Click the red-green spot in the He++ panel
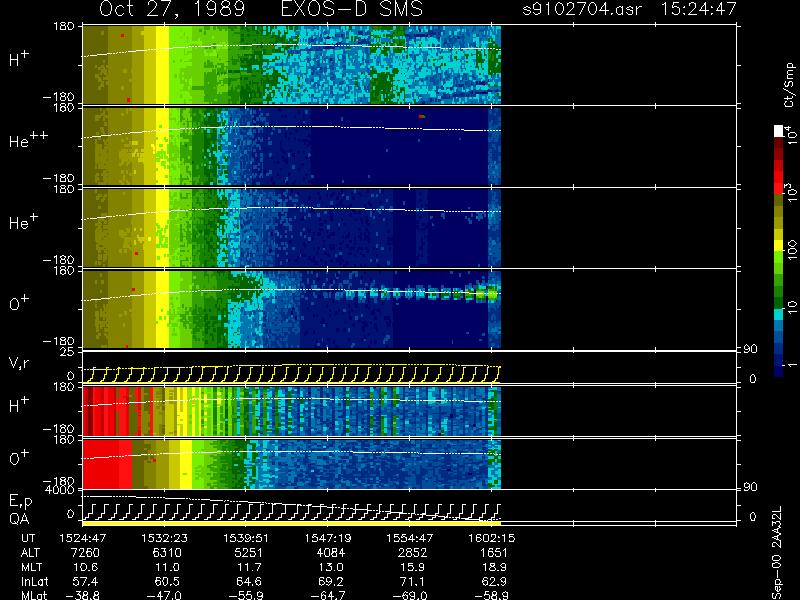This screenshot has height=600, width=800. pyautogui.click(x=421, y=116)
